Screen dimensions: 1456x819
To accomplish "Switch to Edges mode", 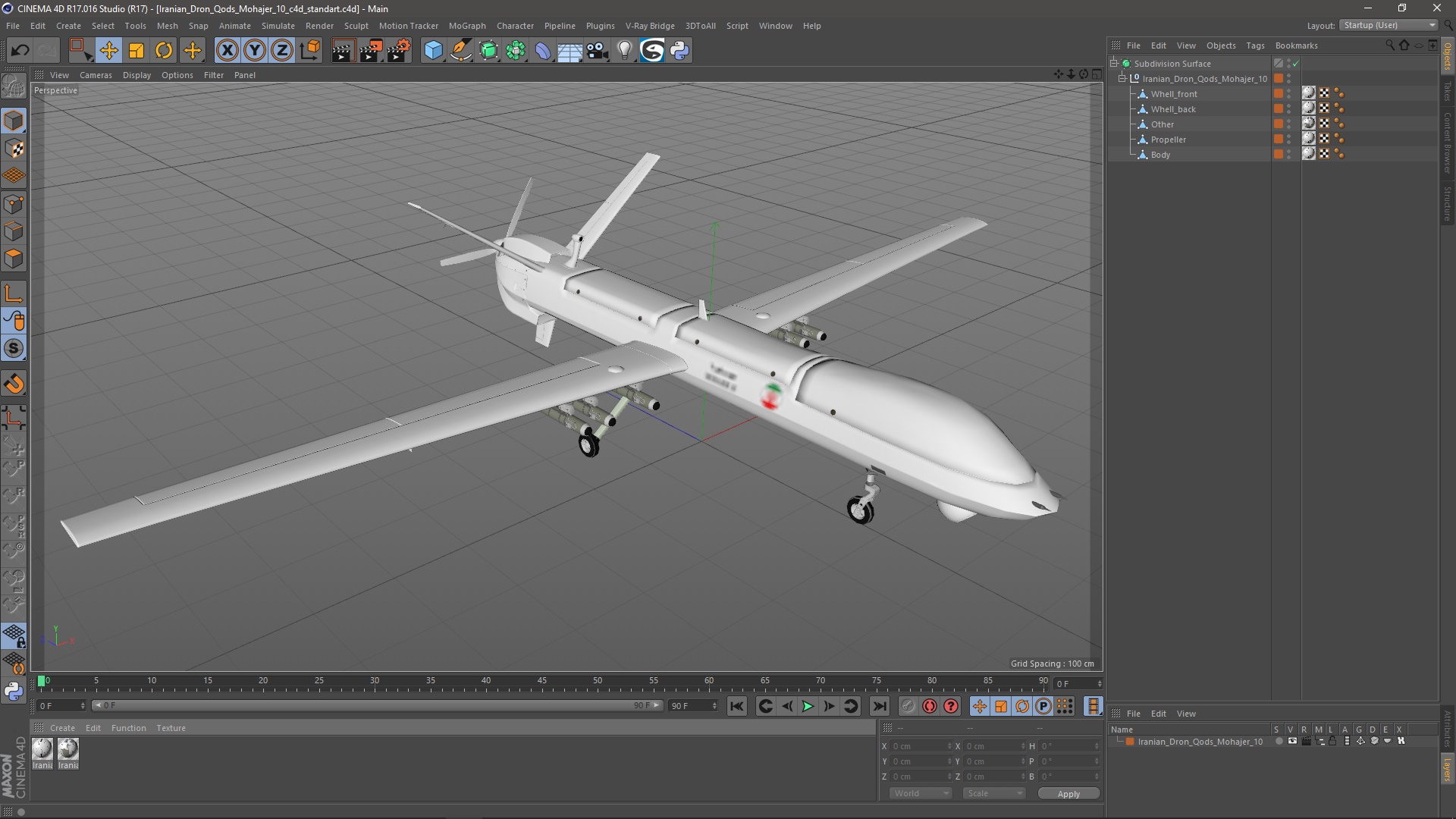I will pos(14,231).
